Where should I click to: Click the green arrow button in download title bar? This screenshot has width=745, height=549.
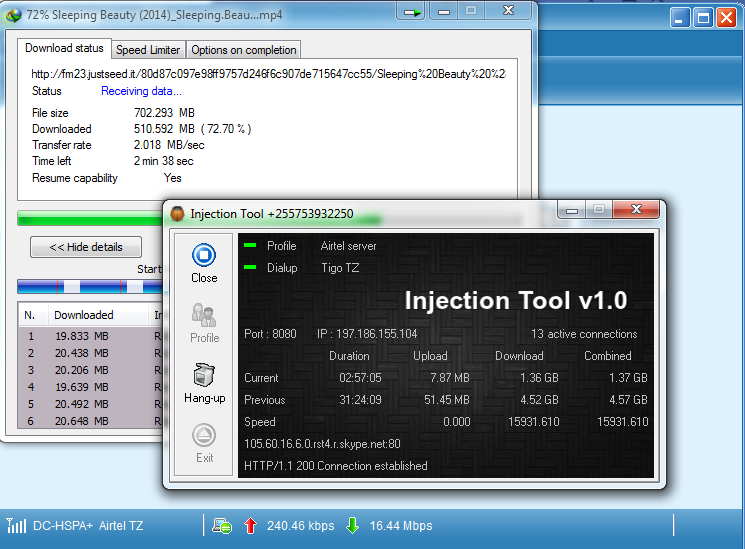(x=411, y=12)
